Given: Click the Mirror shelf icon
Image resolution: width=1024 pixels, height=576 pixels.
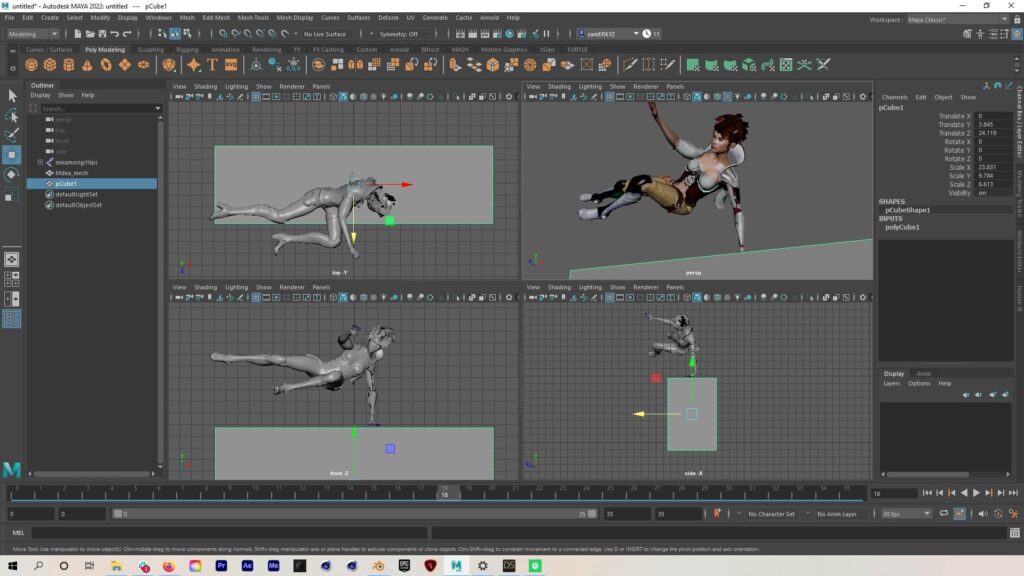Looking at the screenshot, I should click(355, 65).
